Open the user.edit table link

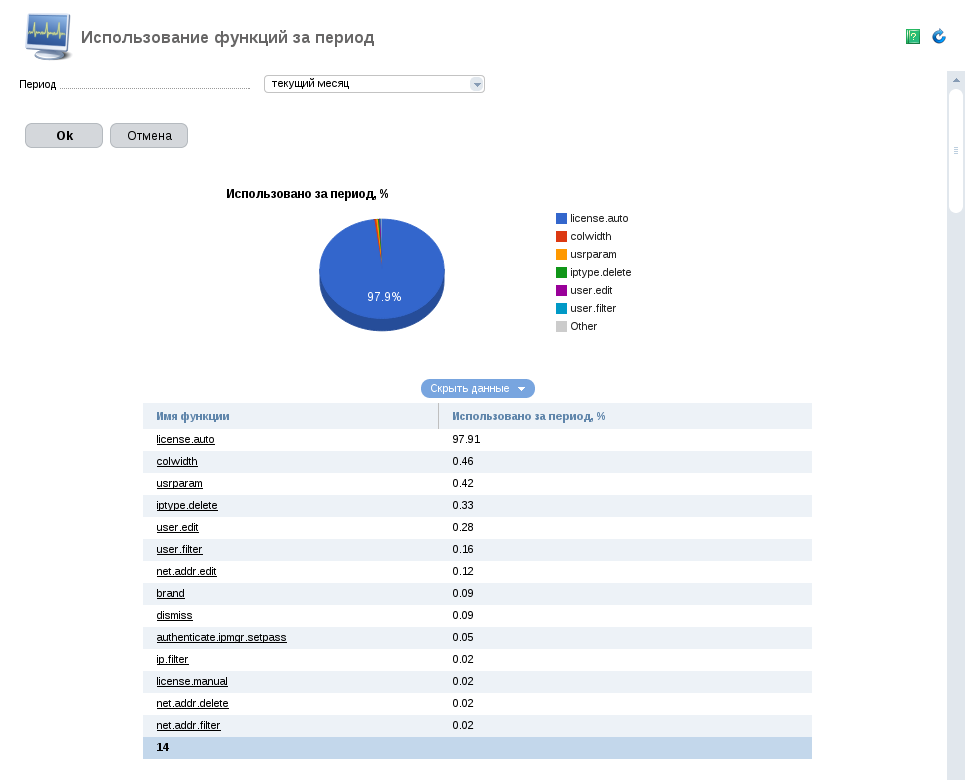click(177, 528)
